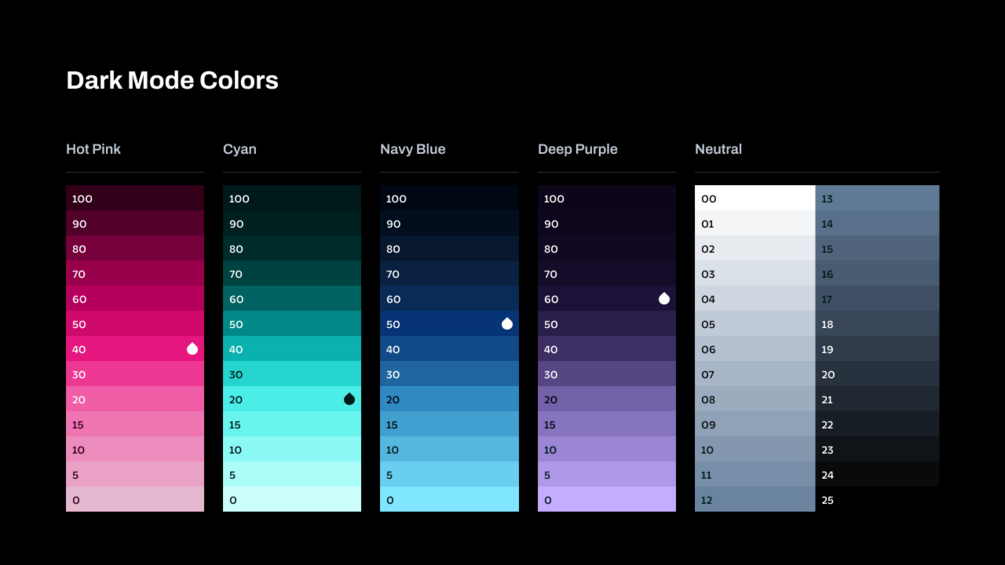
Task: Click the droplet icon on Hot Pink 40
Action: [x=192, y=349]
